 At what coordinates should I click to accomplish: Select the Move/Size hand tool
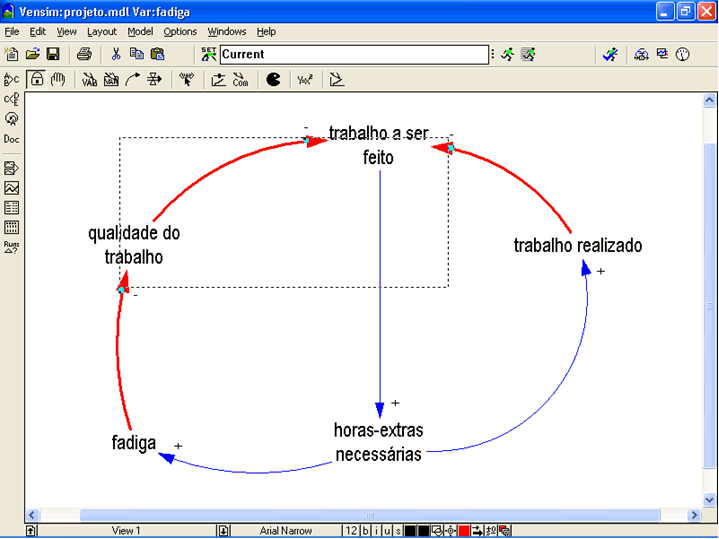click(57, 80)
